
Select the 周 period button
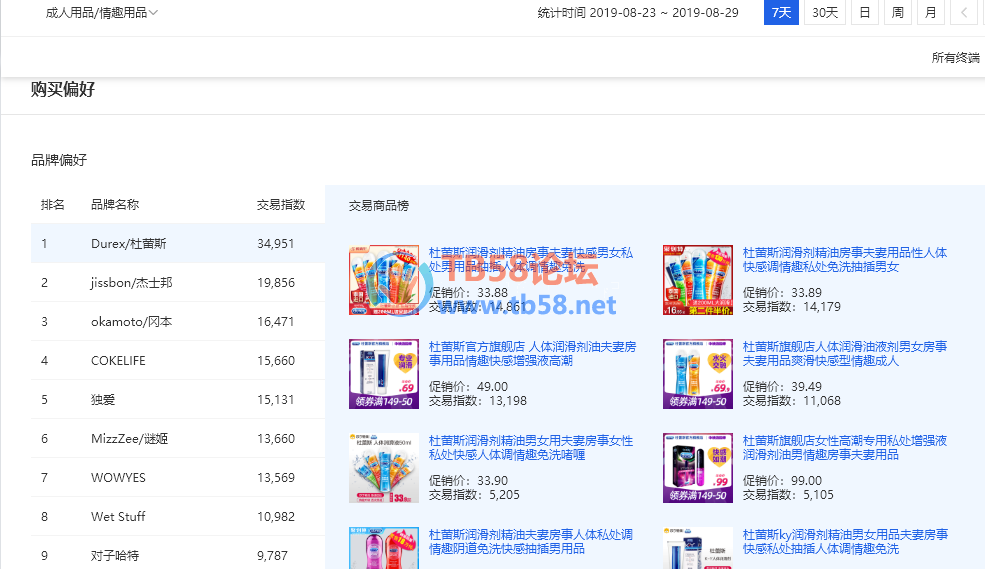click(x=897, y=13)
